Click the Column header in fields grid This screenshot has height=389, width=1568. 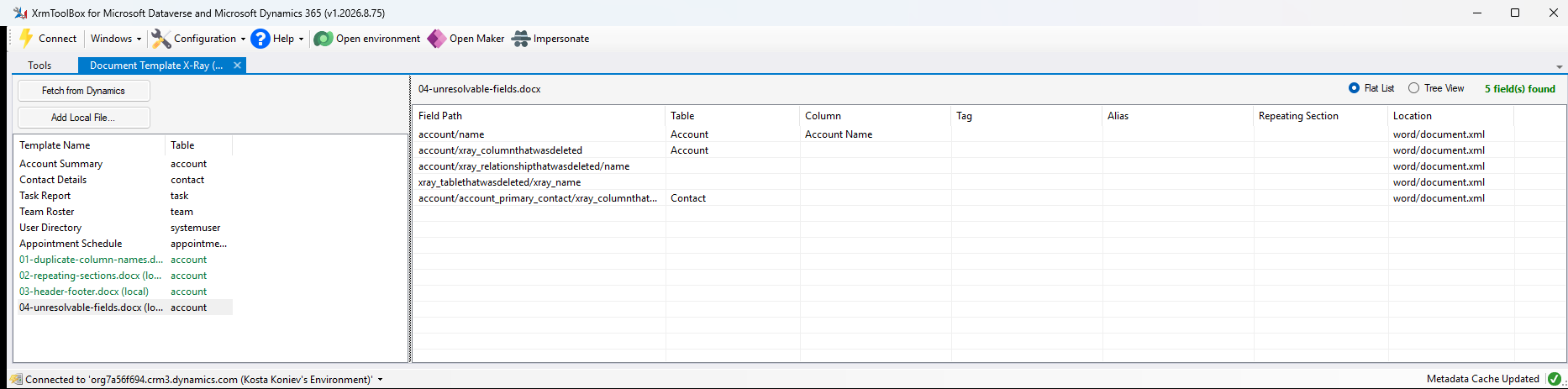click(x=876, y=116)
